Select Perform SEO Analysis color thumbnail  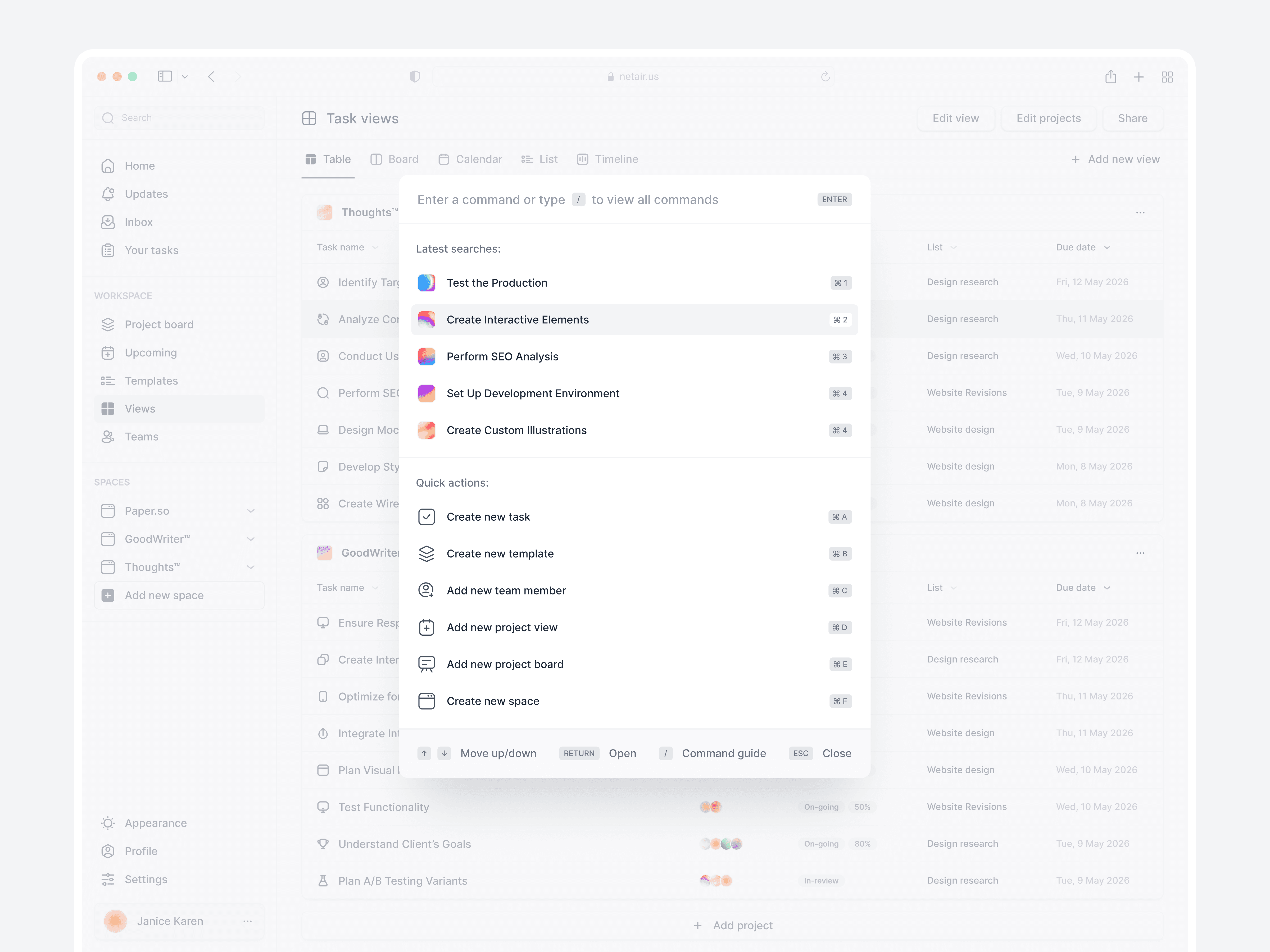pyautogui.click(x=426, y=356)
